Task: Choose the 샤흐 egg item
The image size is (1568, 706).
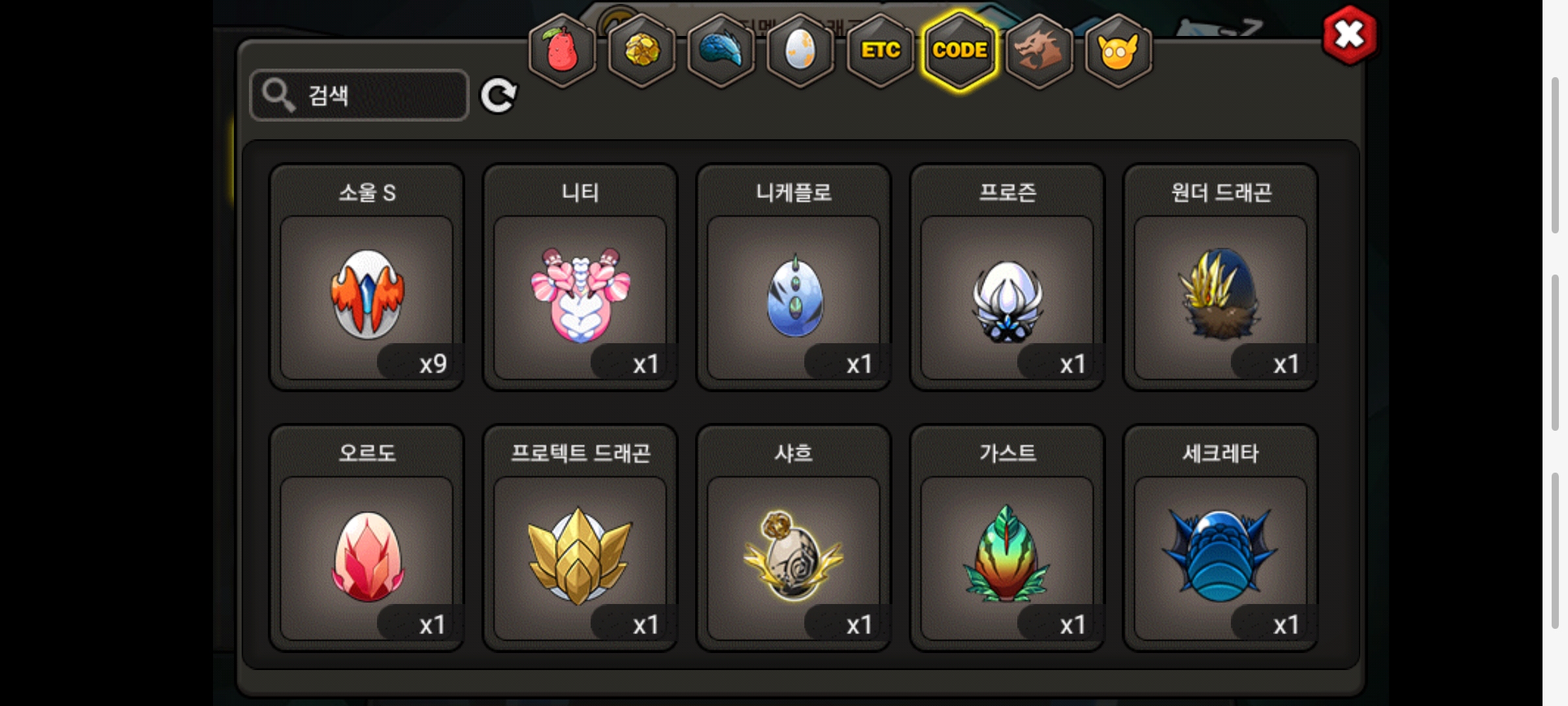Action: [x=794, y=538]
